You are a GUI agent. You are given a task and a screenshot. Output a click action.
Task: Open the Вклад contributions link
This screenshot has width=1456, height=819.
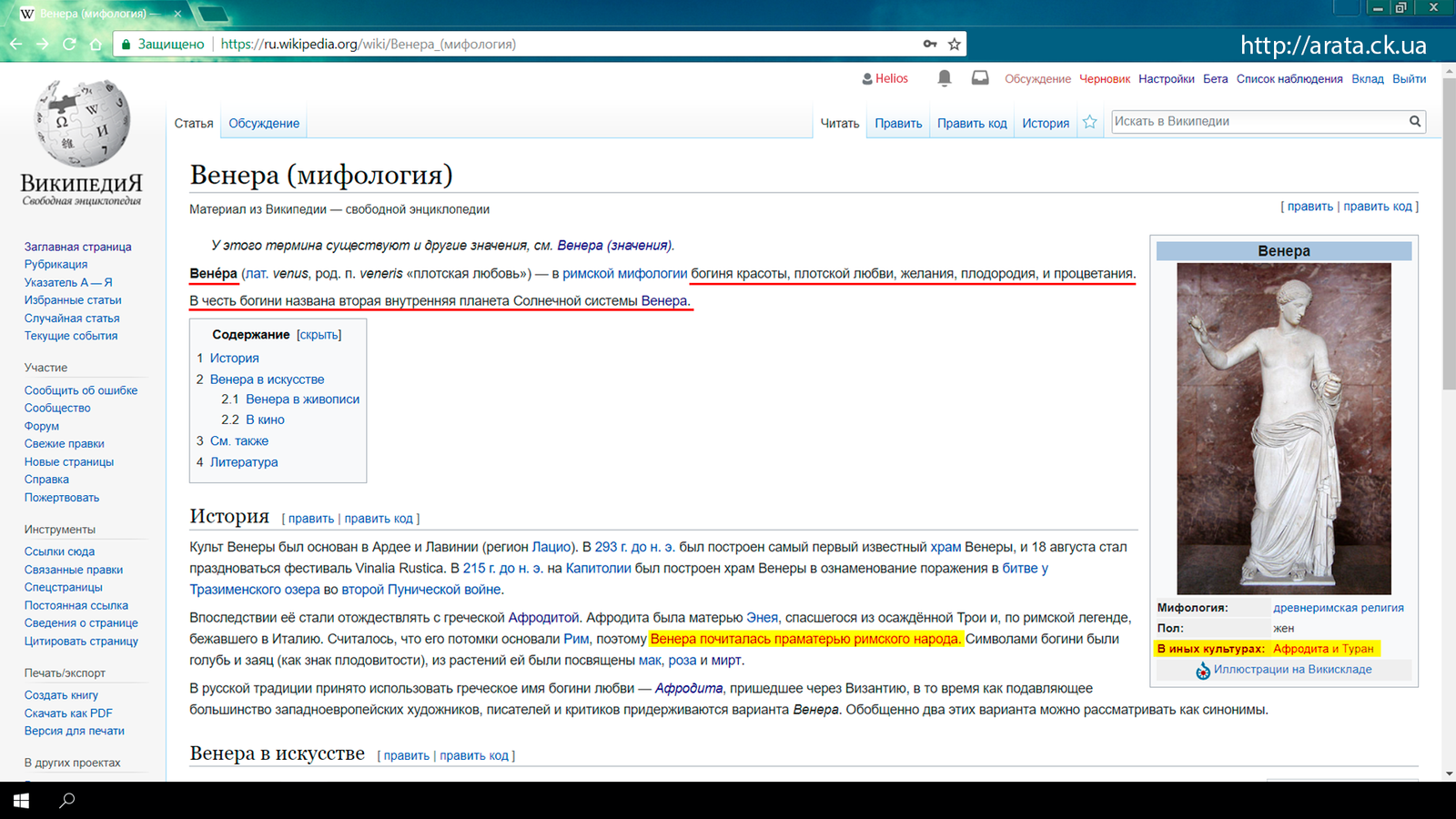click(1368, 79)
